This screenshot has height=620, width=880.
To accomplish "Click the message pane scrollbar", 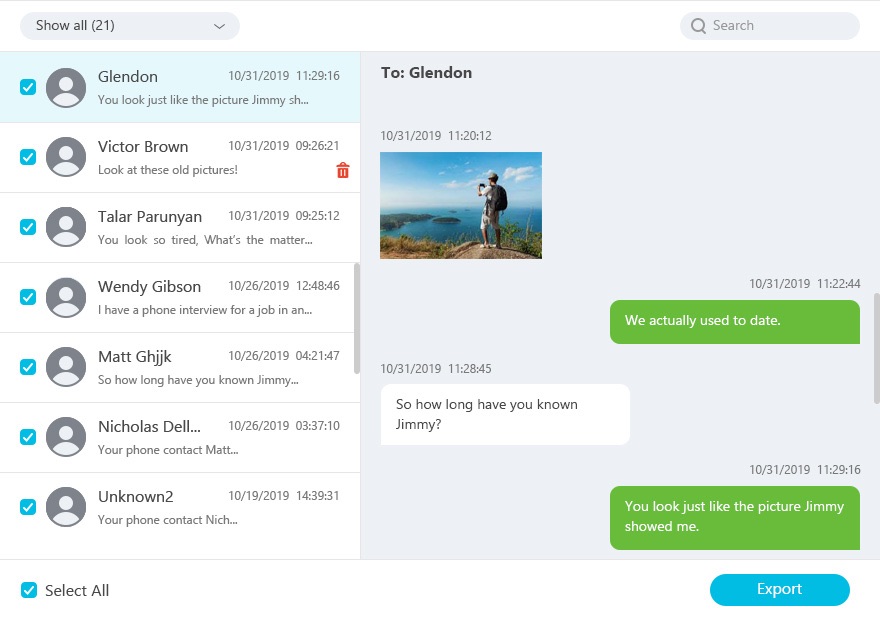I will pos(877,348).
